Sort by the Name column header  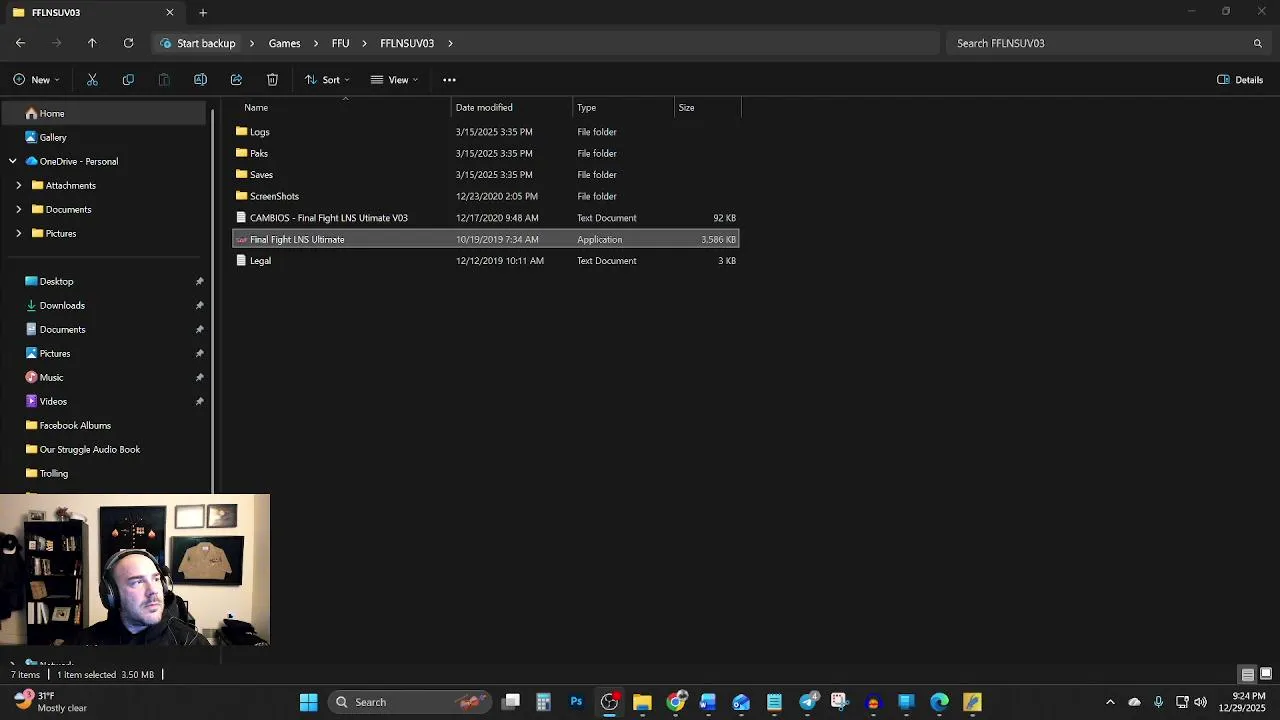click(256, 107)
